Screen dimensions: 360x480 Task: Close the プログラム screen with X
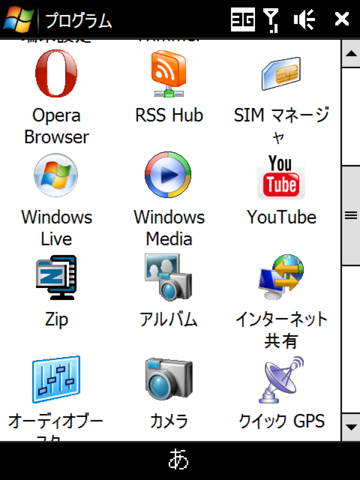pyautogui.click(x=342, y=19)
